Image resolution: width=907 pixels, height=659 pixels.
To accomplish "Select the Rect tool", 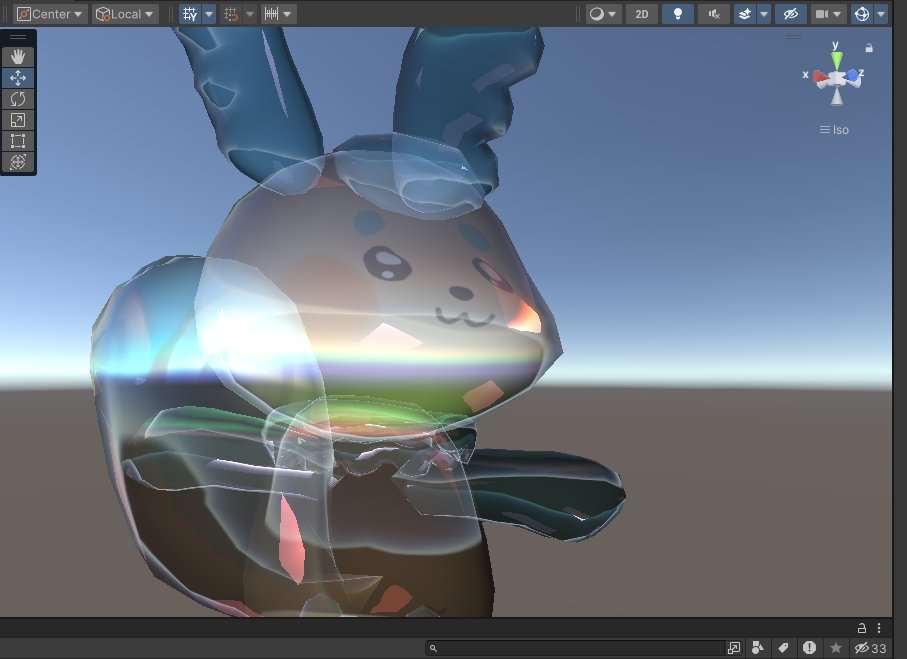I will (x=18, y=141).
